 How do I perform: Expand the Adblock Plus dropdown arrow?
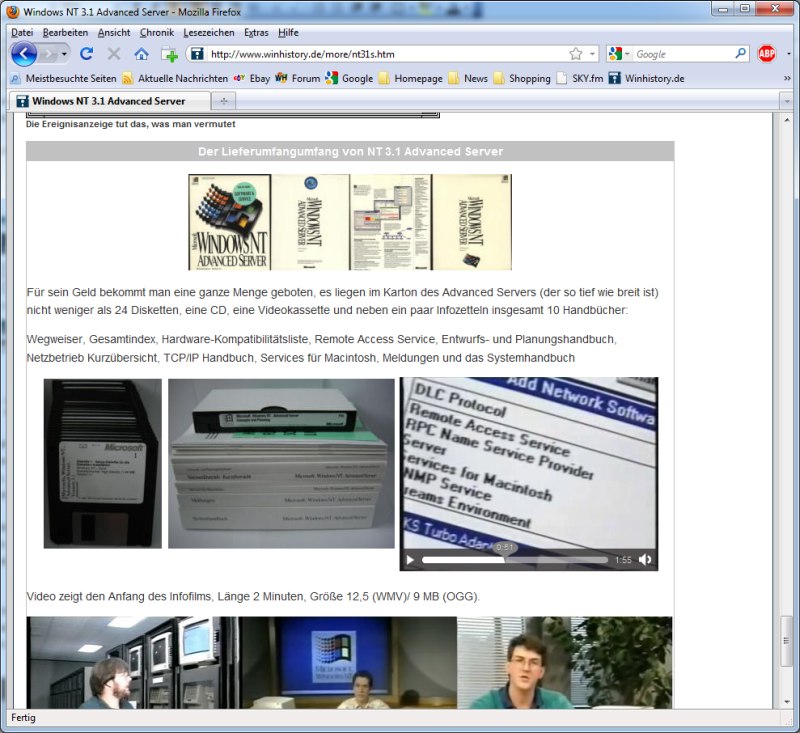pos(788,54)
